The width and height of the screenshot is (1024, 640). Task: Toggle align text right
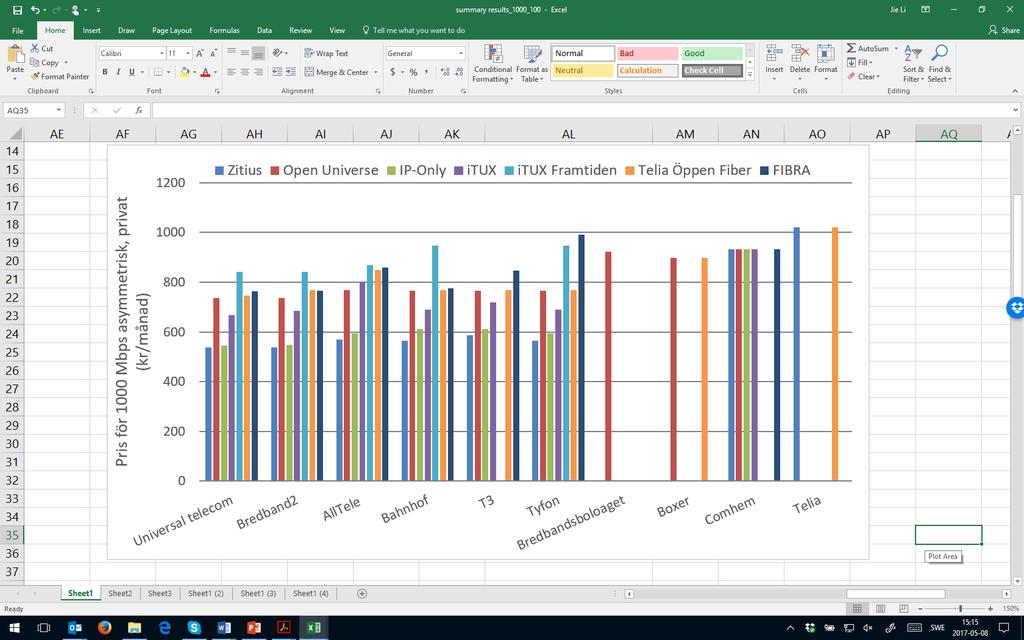(259, 72)
